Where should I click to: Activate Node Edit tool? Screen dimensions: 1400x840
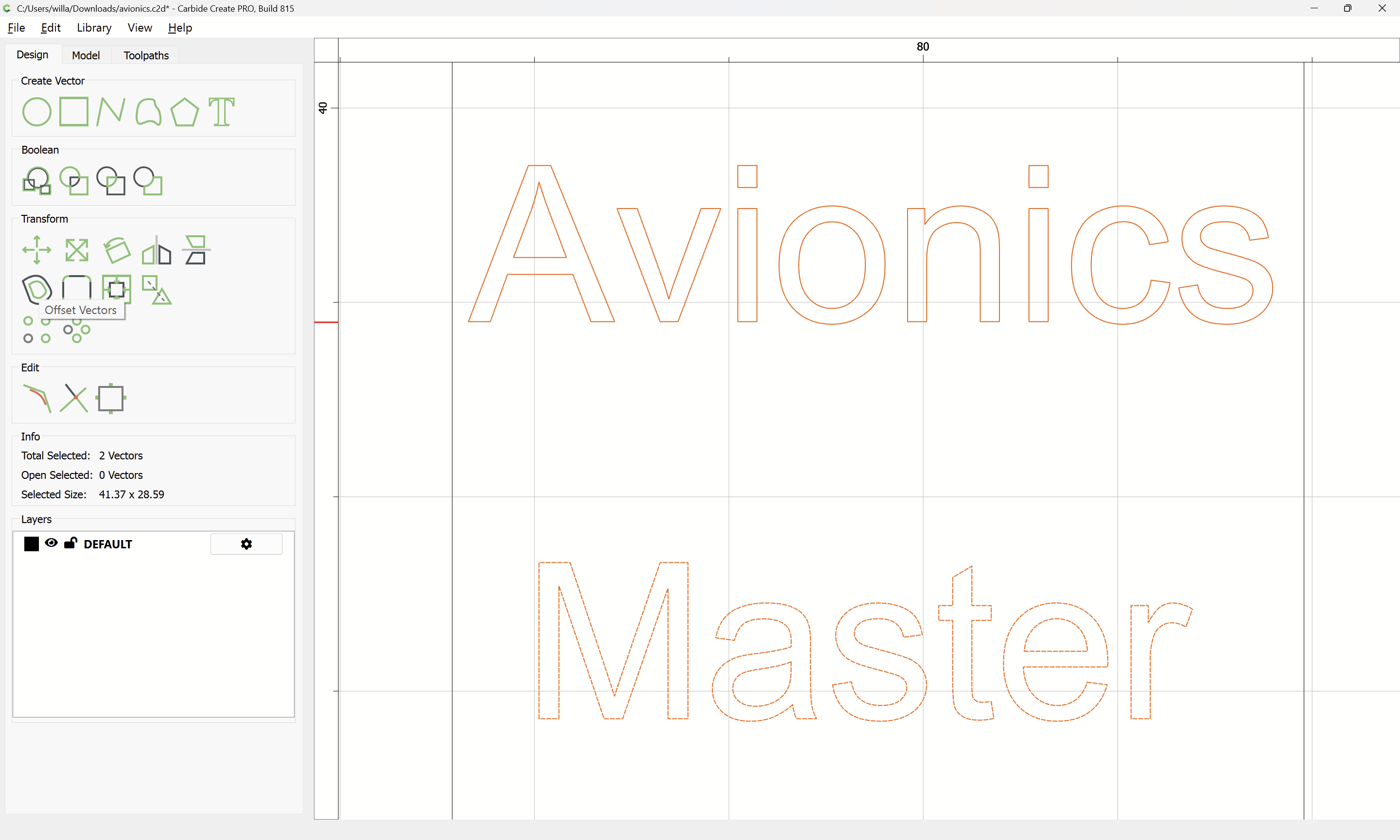(37, 399)
